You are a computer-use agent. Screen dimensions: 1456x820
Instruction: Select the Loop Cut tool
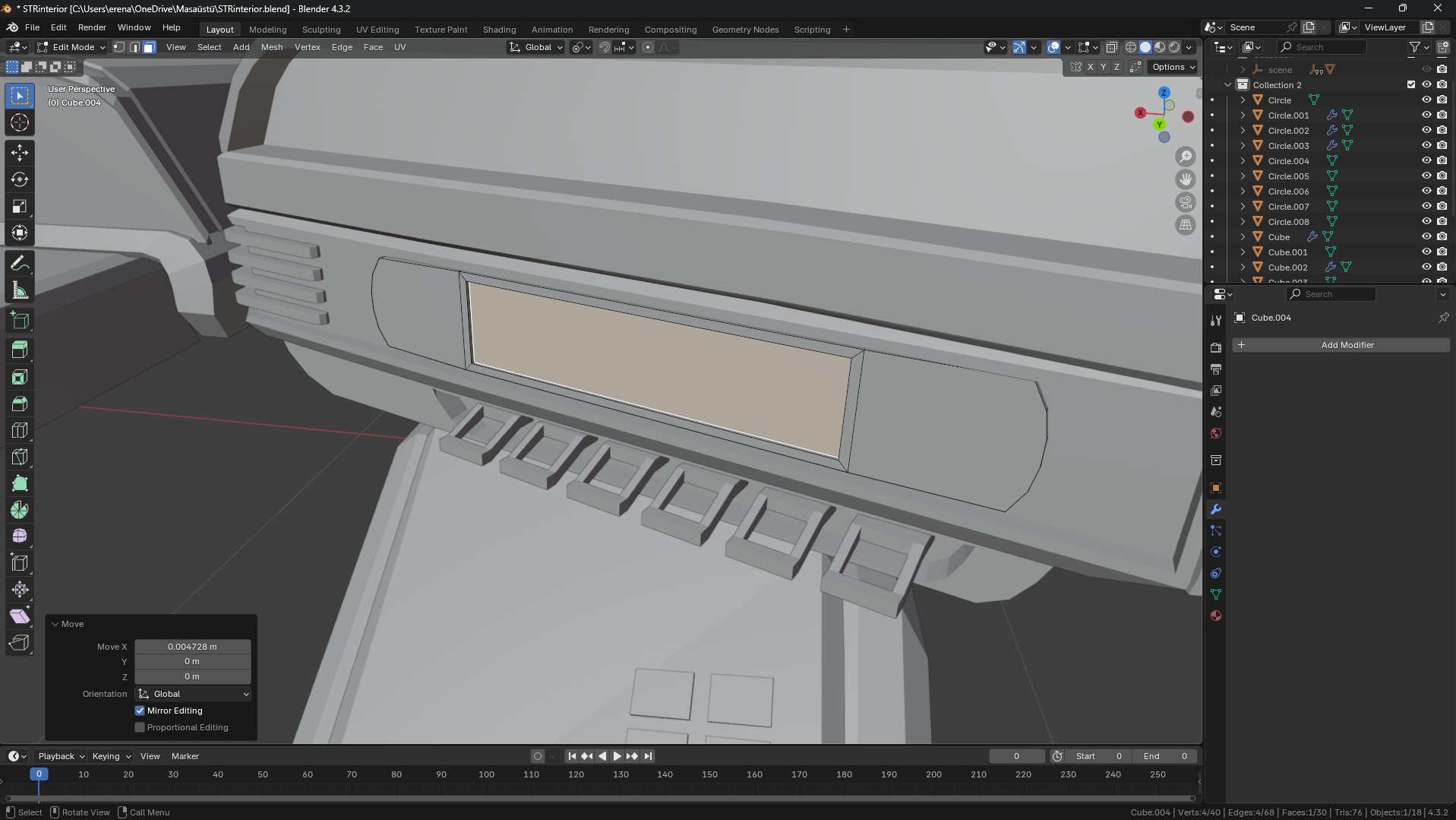click(20, 430)
